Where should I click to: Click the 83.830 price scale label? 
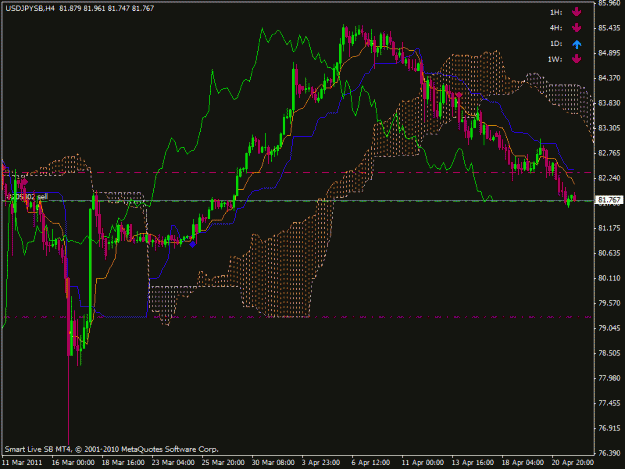click(x=610, y=103)
